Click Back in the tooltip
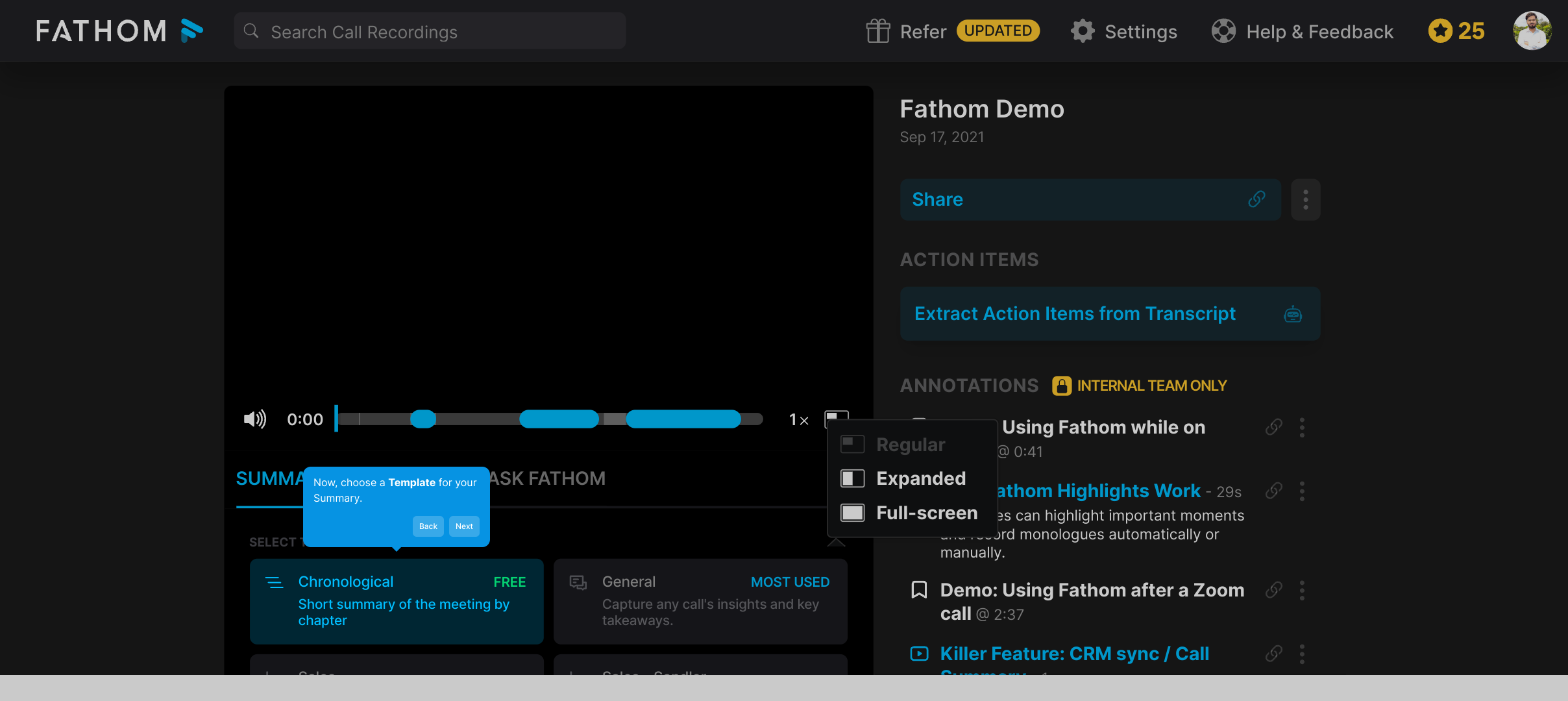Screen dimensions: 1568x701 click(428, 526)
